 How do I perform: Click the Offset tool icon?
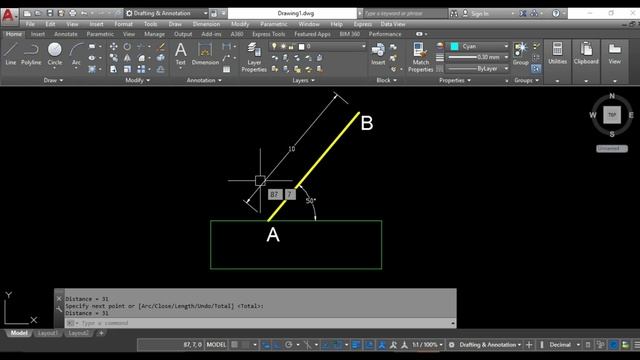pos(161,69)
